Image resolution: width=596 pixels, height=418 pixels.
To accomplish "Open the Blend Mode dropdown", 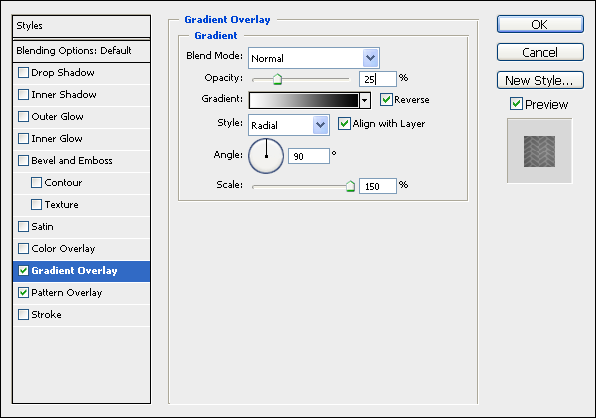I will 314,58.
